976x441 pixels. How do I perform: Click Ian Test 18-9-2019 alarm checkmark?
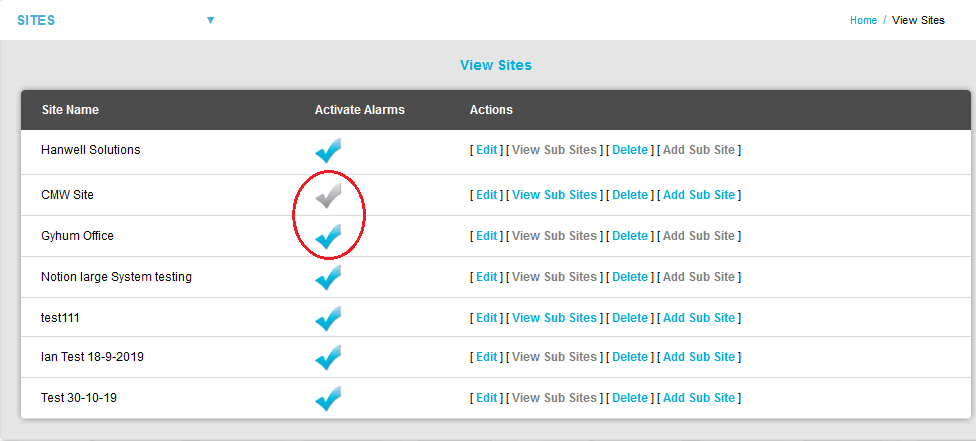(x=328, y=358)
